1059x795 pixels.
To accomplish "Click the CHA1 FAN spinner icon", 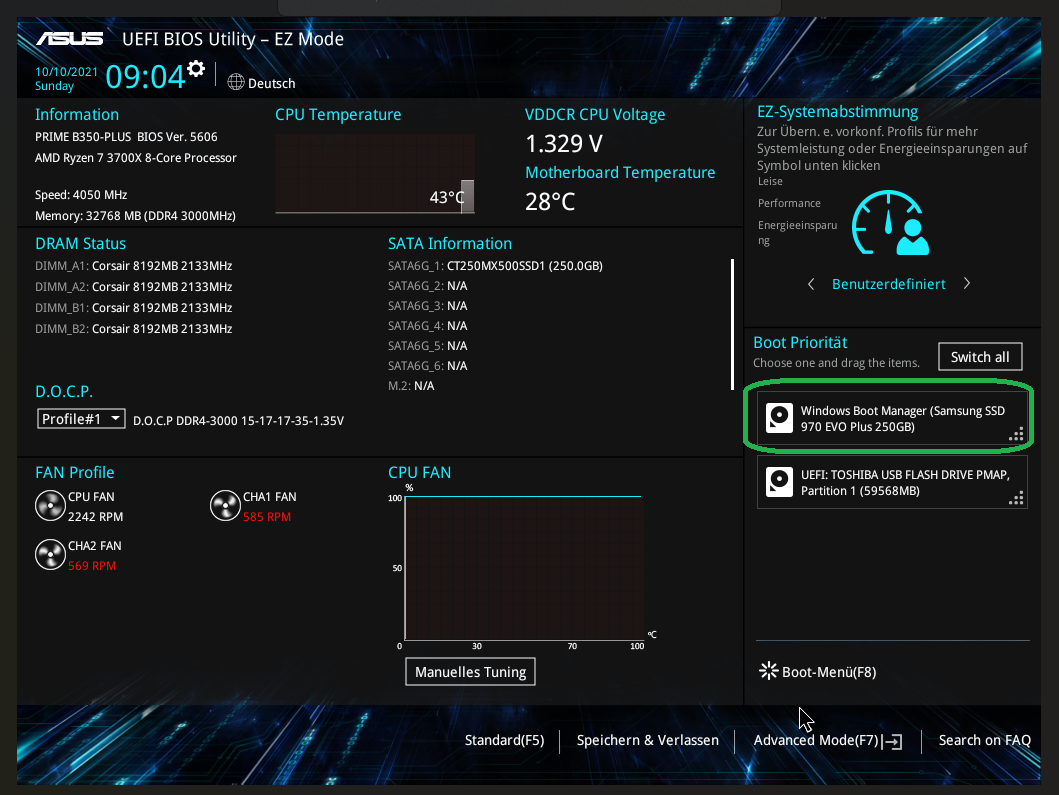I will pyautogui.click(x=225, y=506).
